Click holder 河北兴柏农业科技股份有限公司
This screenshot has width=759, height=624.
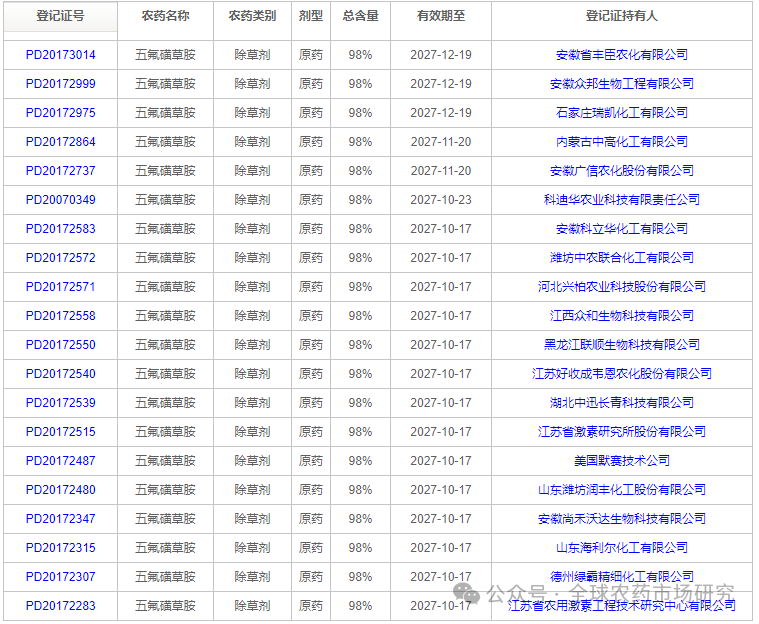click(622, 287)
